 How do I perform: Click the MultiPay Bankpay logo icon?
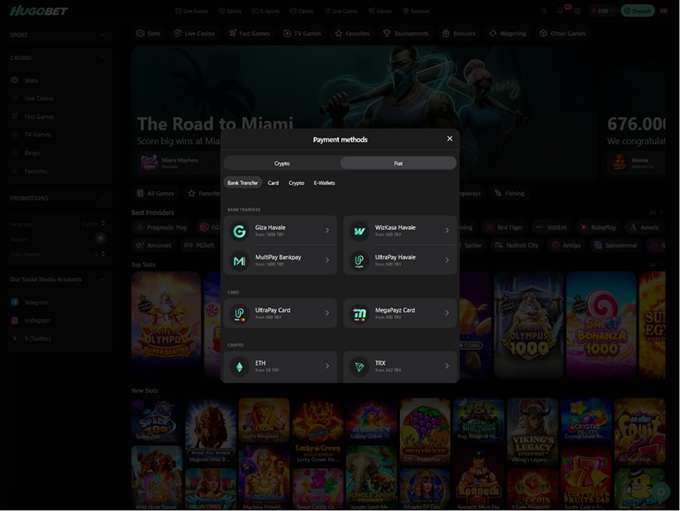[239, 261]
